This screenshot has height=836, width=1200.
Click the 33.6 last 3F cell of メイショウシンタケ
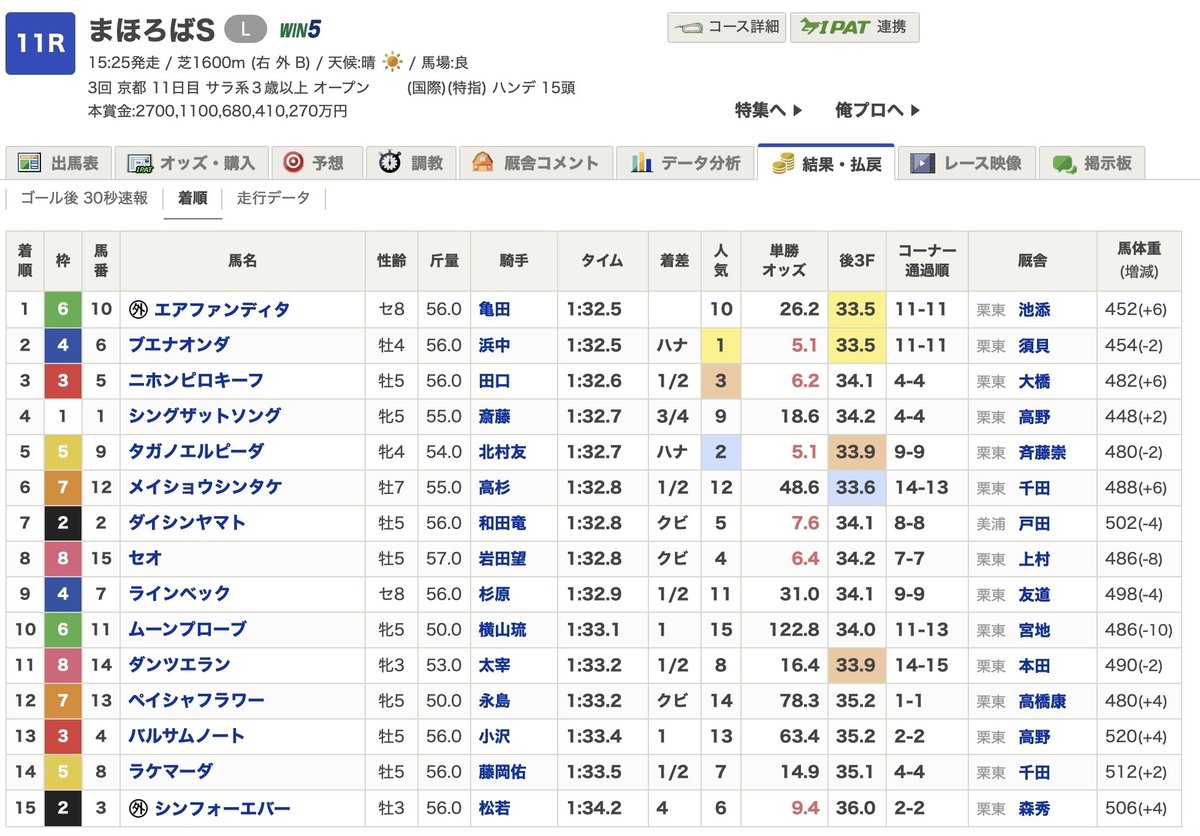pyautogui.click(x=855, y=487)
